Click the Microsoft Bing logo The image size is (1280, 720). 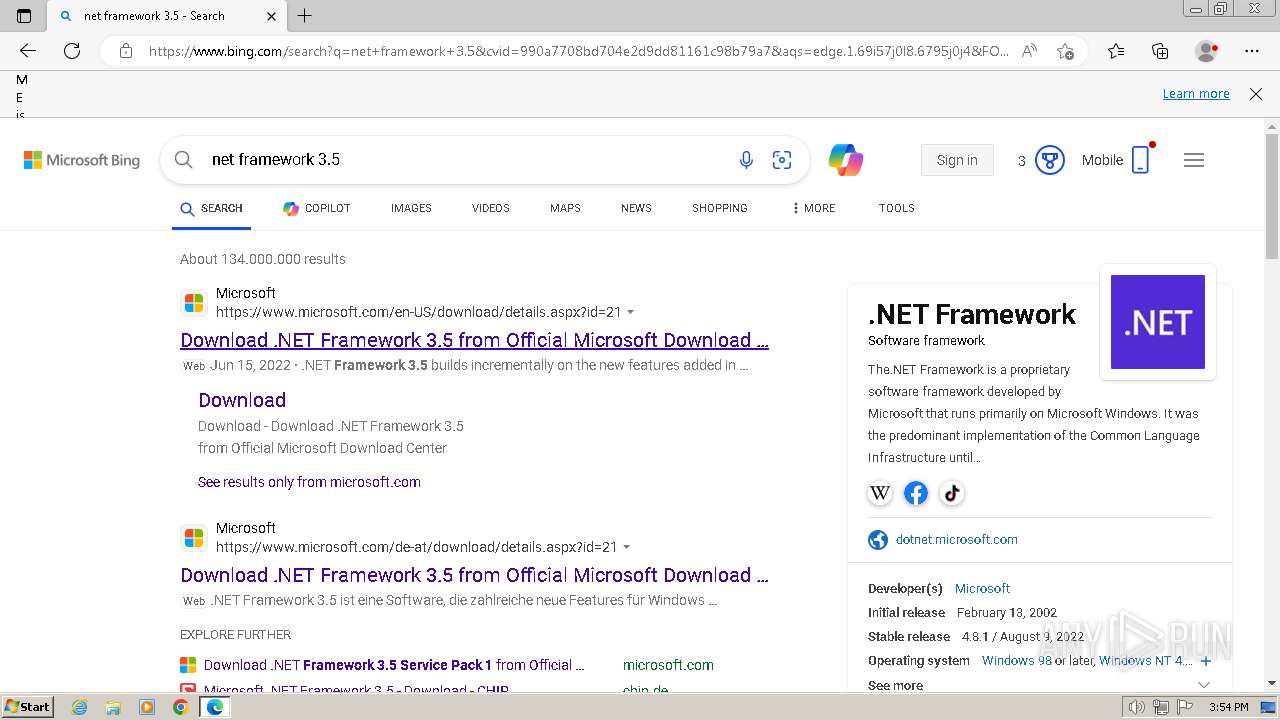82,160
